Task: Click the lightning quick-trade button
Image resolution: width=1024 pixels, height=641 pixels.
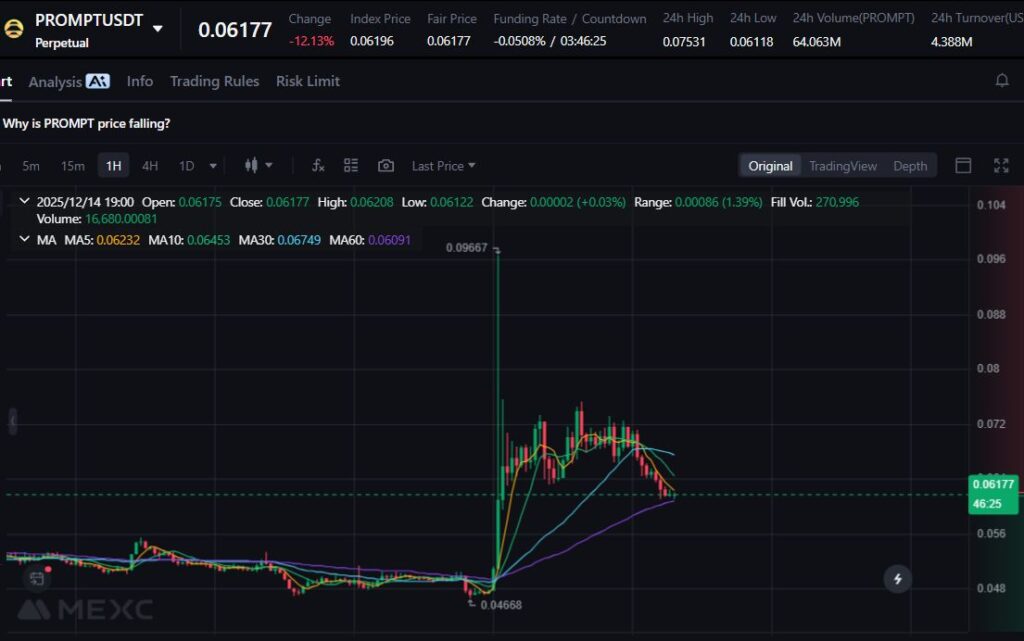Action: 897,578
